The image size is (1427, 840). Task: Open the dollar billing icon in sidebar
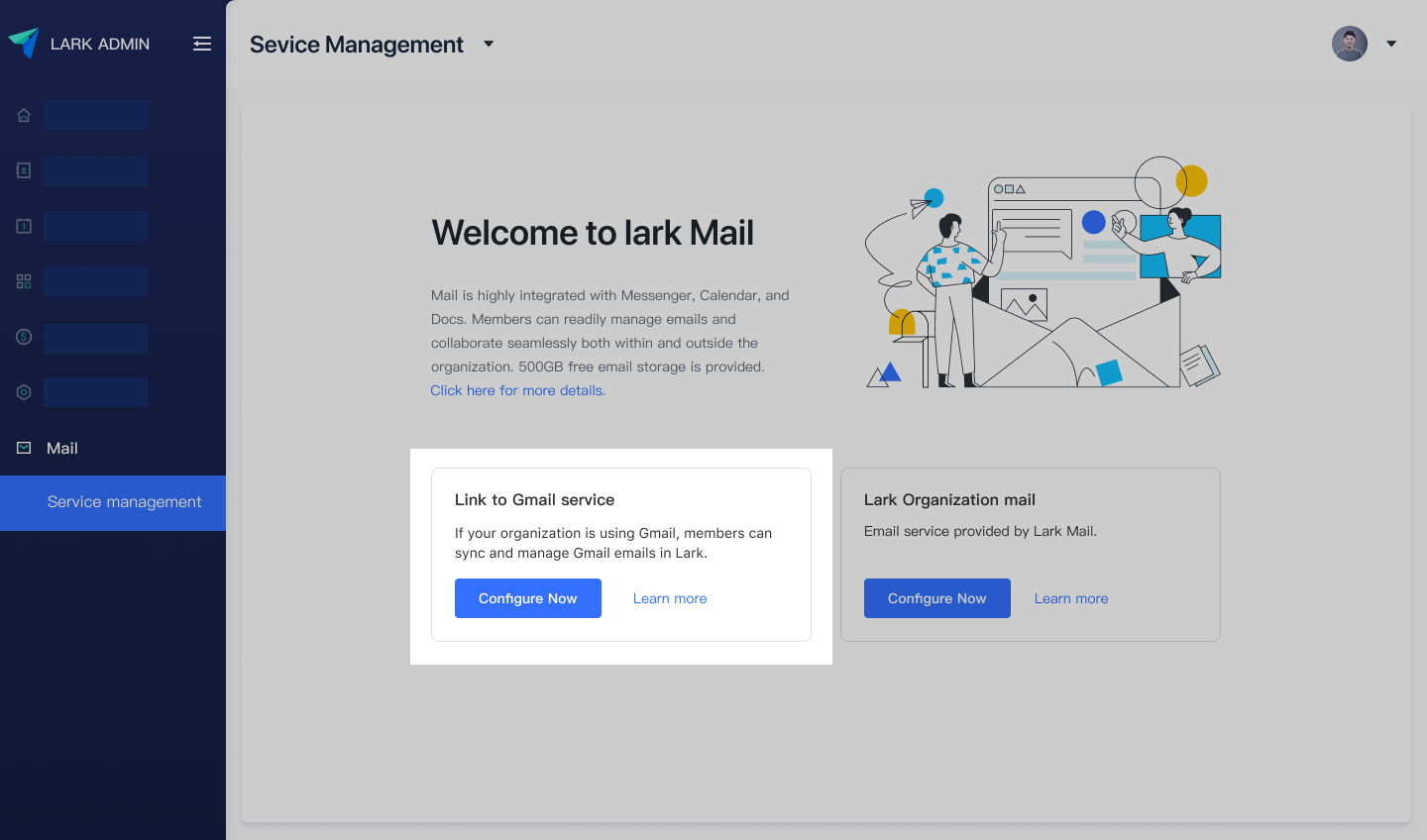tap(24, 337)
